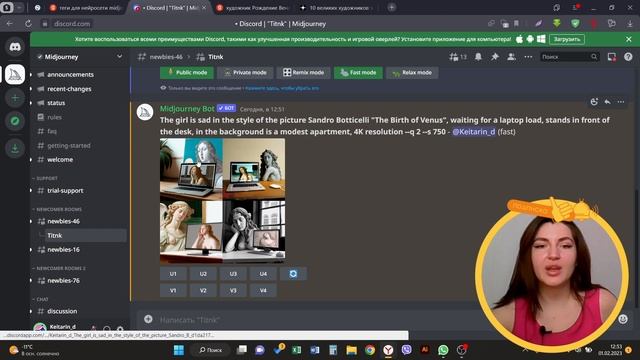
Task: Open Discord help question mark icon
Action: [628, 57]
